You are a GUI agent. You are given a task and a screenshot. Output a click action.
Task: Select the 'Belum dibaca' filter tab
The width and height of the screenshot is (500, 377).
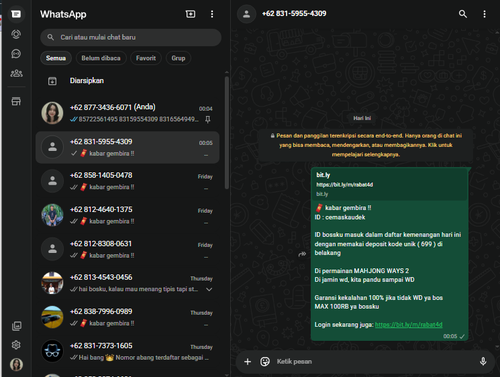[101, 58]
